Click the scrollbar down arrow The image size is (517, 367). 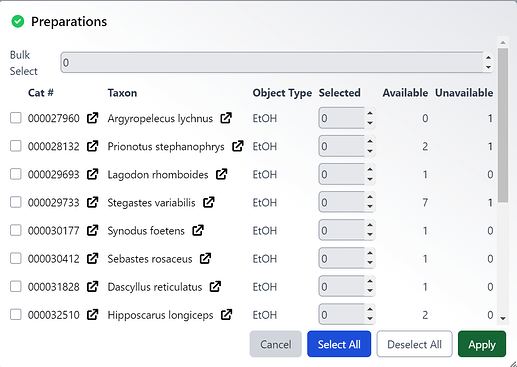click(503, 318)
